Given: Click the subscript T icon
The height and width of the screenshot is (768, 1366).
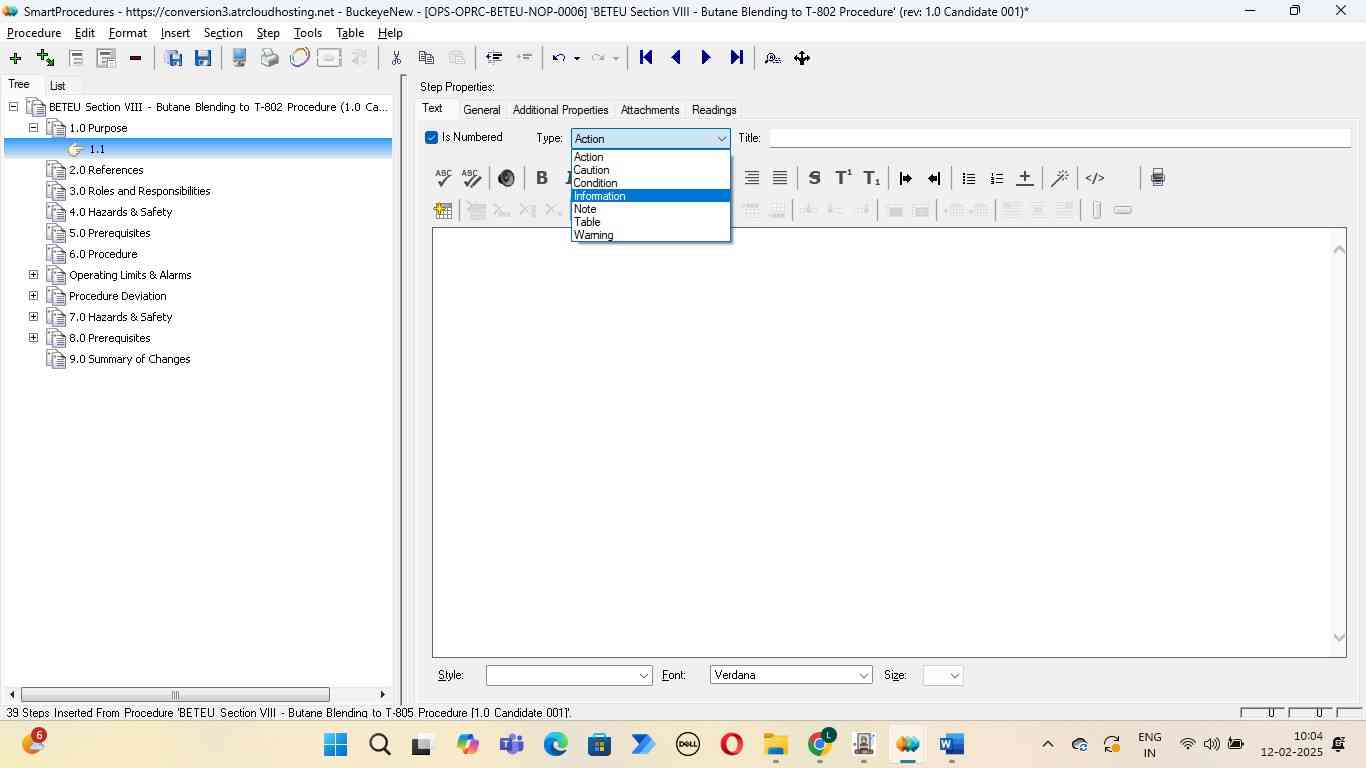Looking at the screenshot, I should click(872, 178).
